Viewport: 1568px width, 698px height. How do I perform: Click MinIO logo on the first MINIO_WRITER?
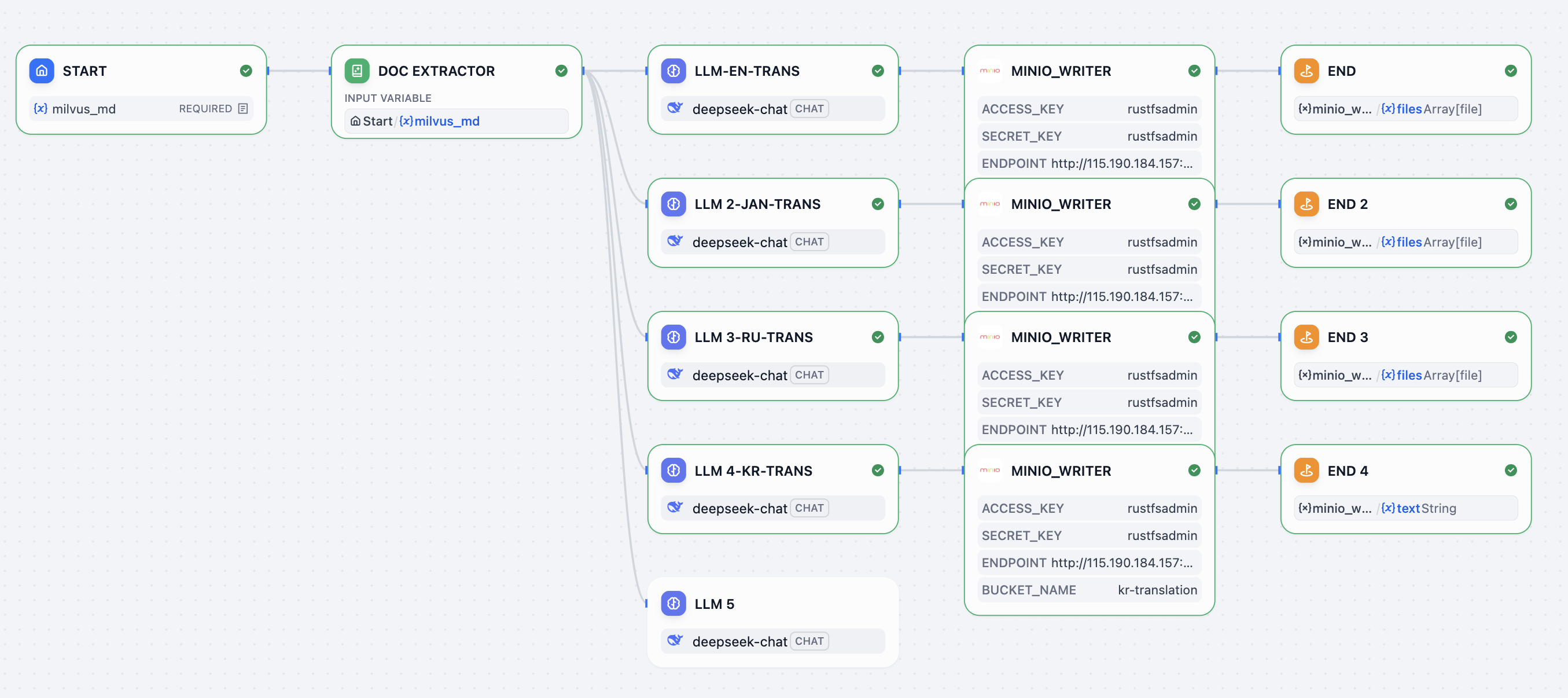[x=990, y=71]
